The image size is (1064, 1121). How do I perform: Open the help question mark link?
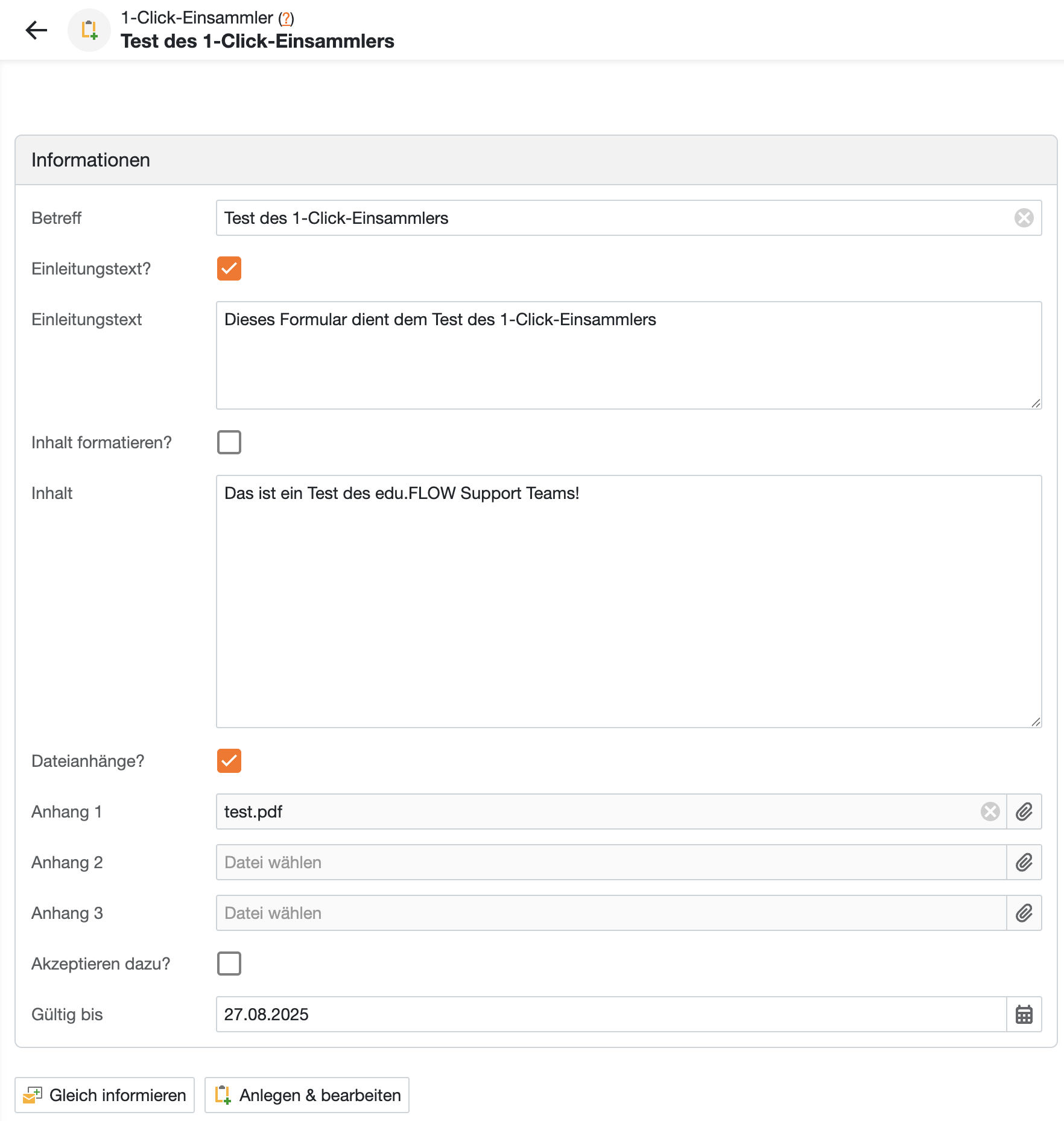287,19
